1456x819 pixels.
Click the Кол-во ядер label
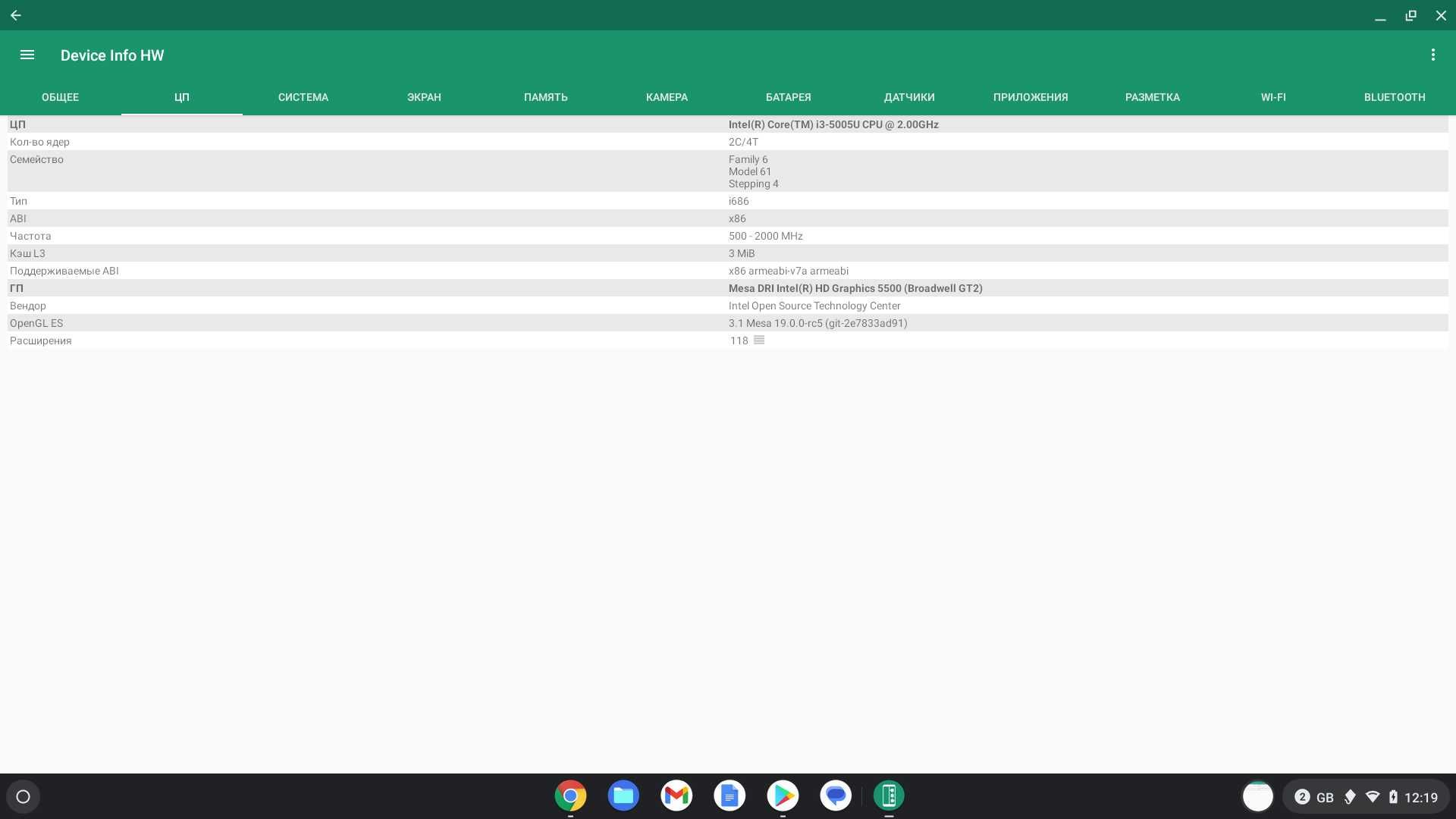39,142
